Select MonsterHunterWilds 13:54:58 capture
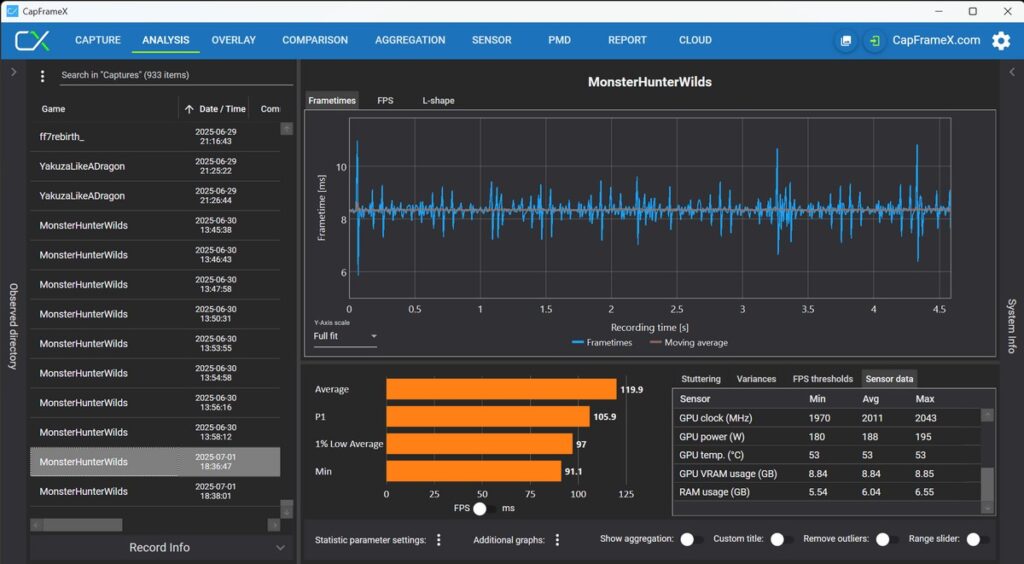 point(155,373)
